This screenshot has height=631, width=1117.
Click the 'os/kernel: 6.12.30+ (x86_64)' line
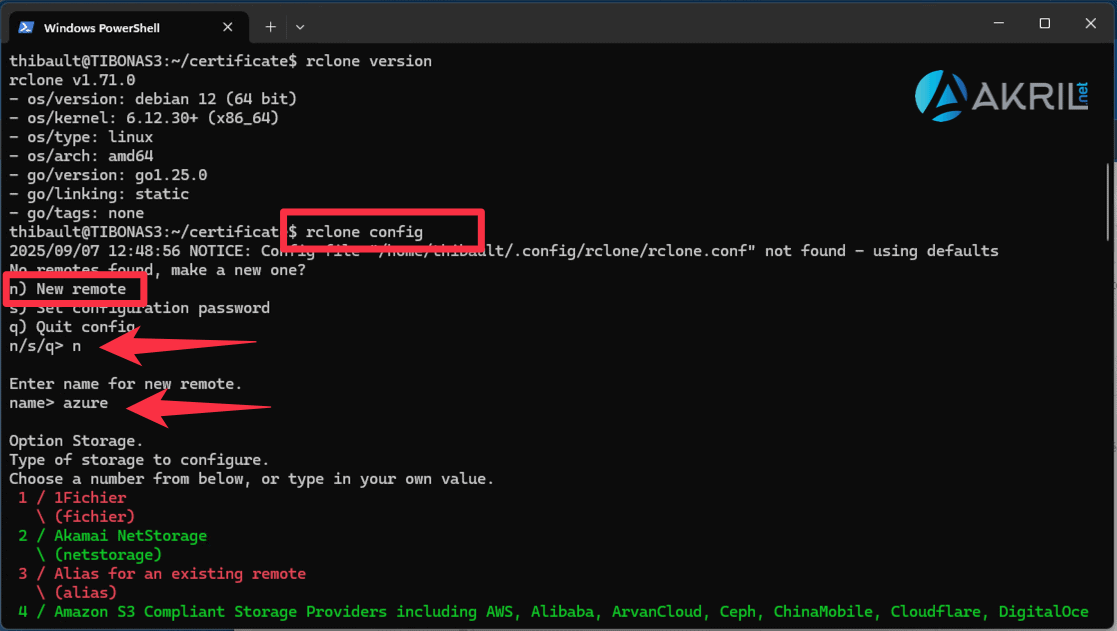144,118
